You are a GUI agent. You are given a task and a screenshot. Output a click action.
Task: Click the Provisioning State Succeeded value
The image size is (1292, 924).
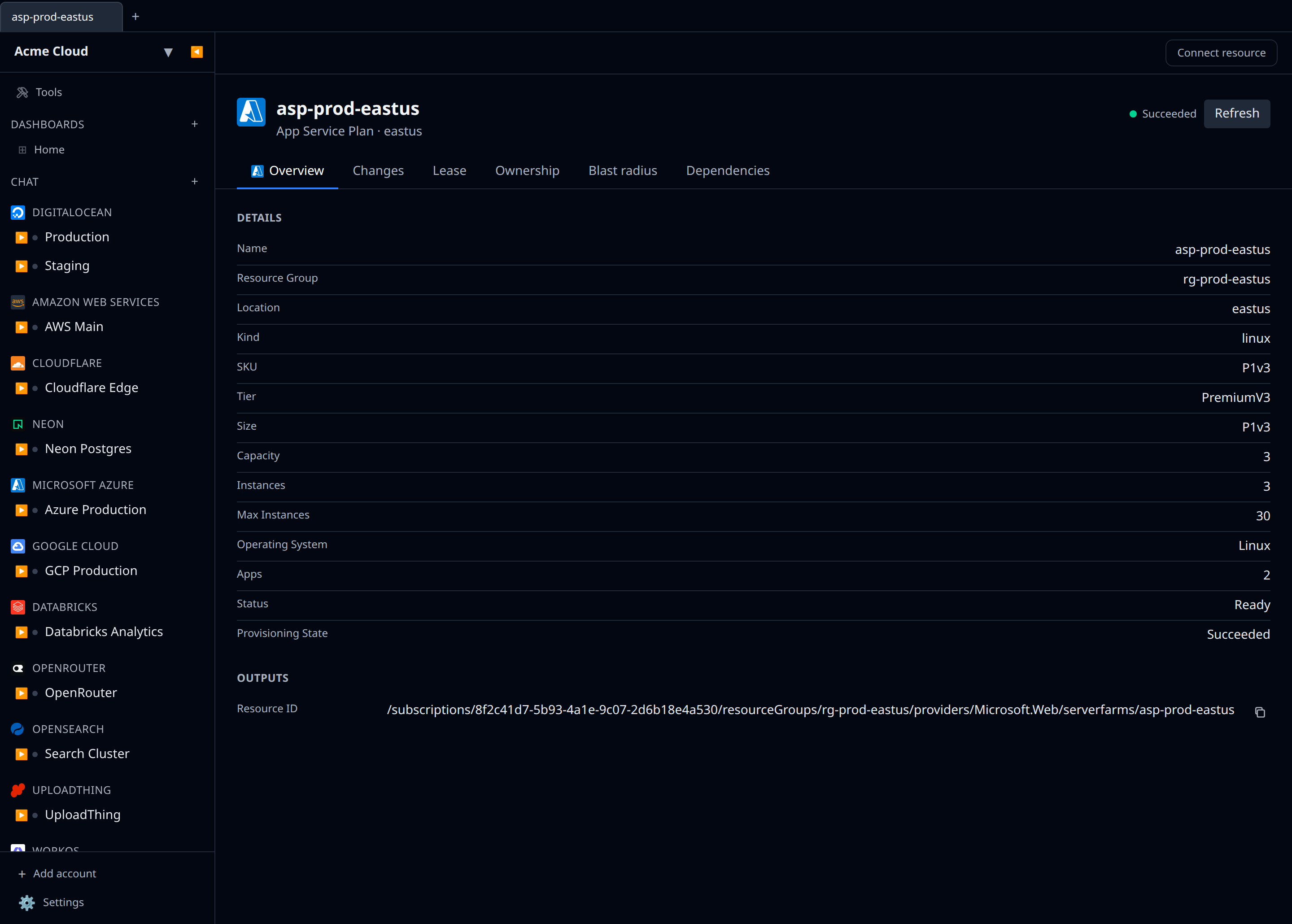[1239, 634]
